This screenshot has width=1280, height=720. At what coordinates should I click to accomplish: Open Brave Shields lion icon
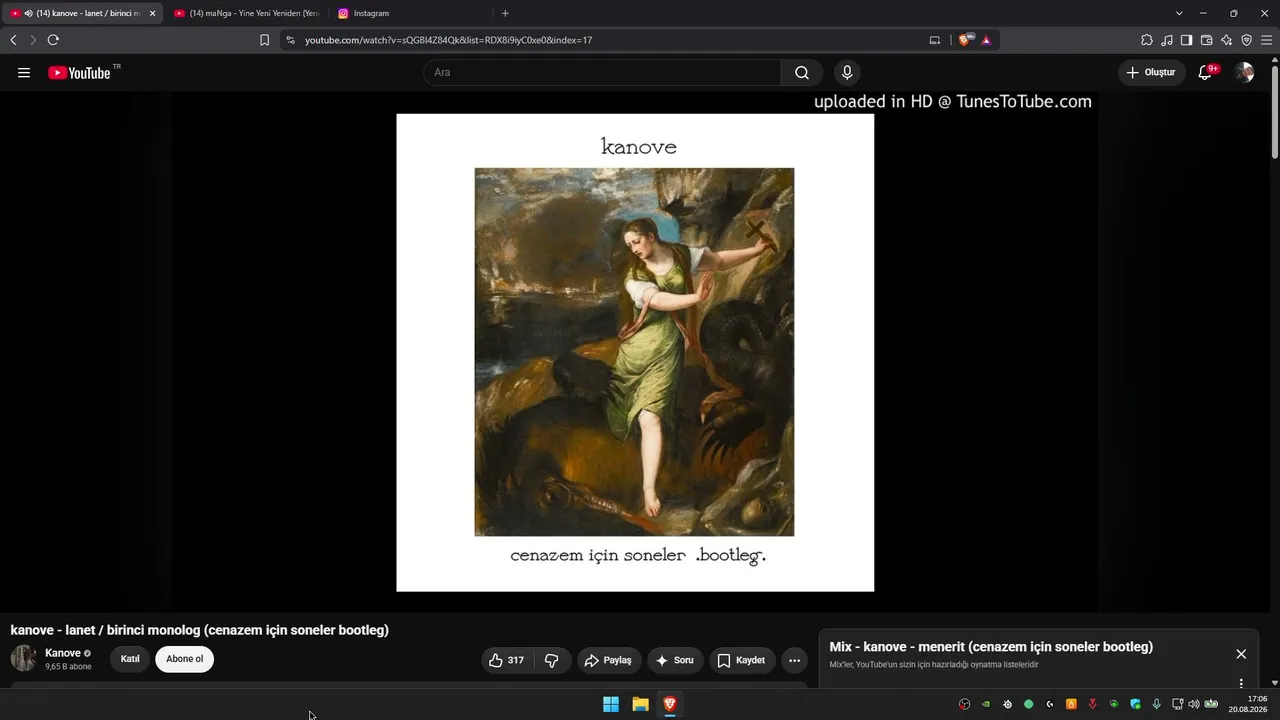(964, 40)
